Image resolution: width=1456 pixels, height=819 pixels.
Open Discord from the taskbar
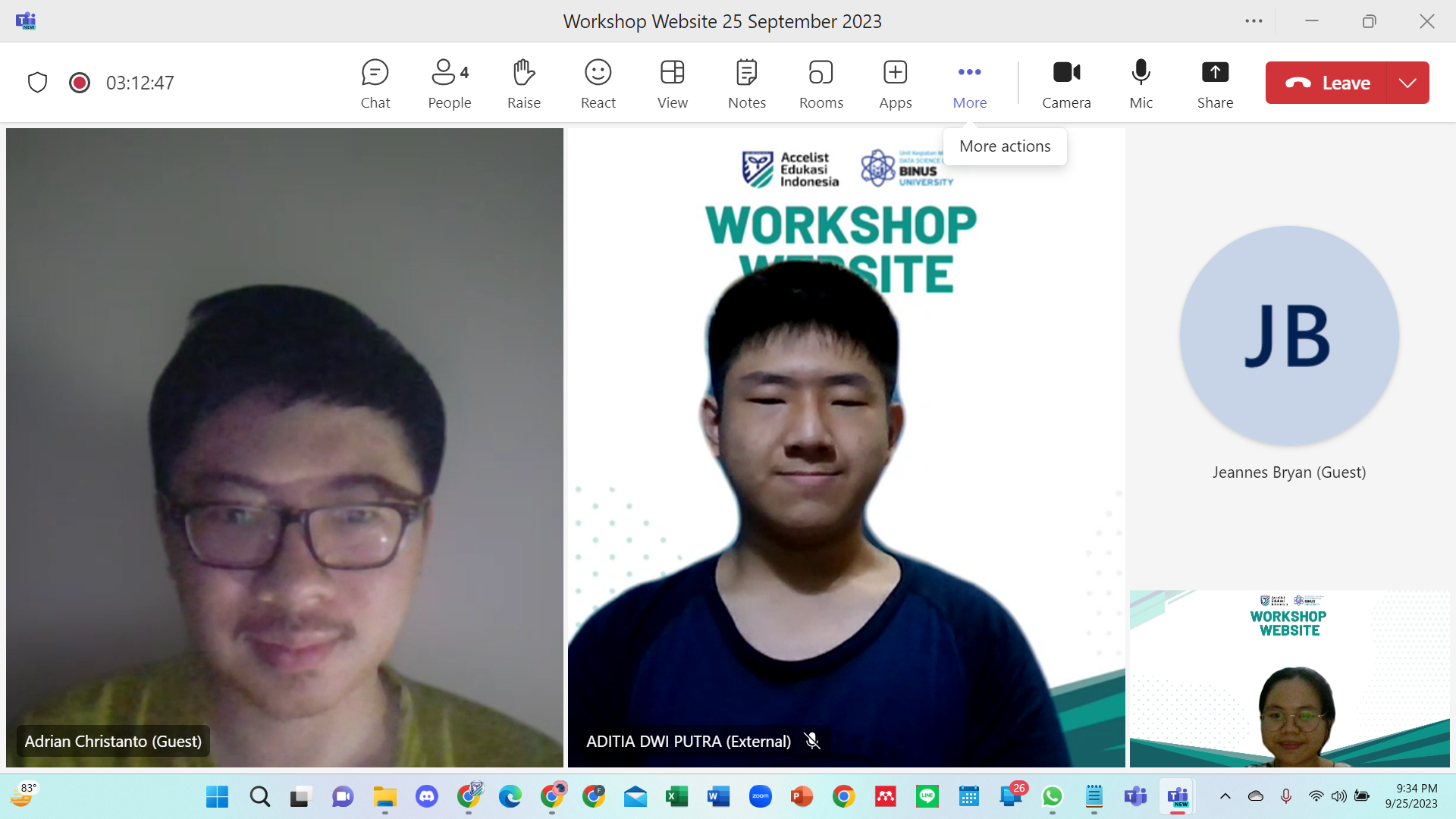pyautogui.click(x=427, y=796)
